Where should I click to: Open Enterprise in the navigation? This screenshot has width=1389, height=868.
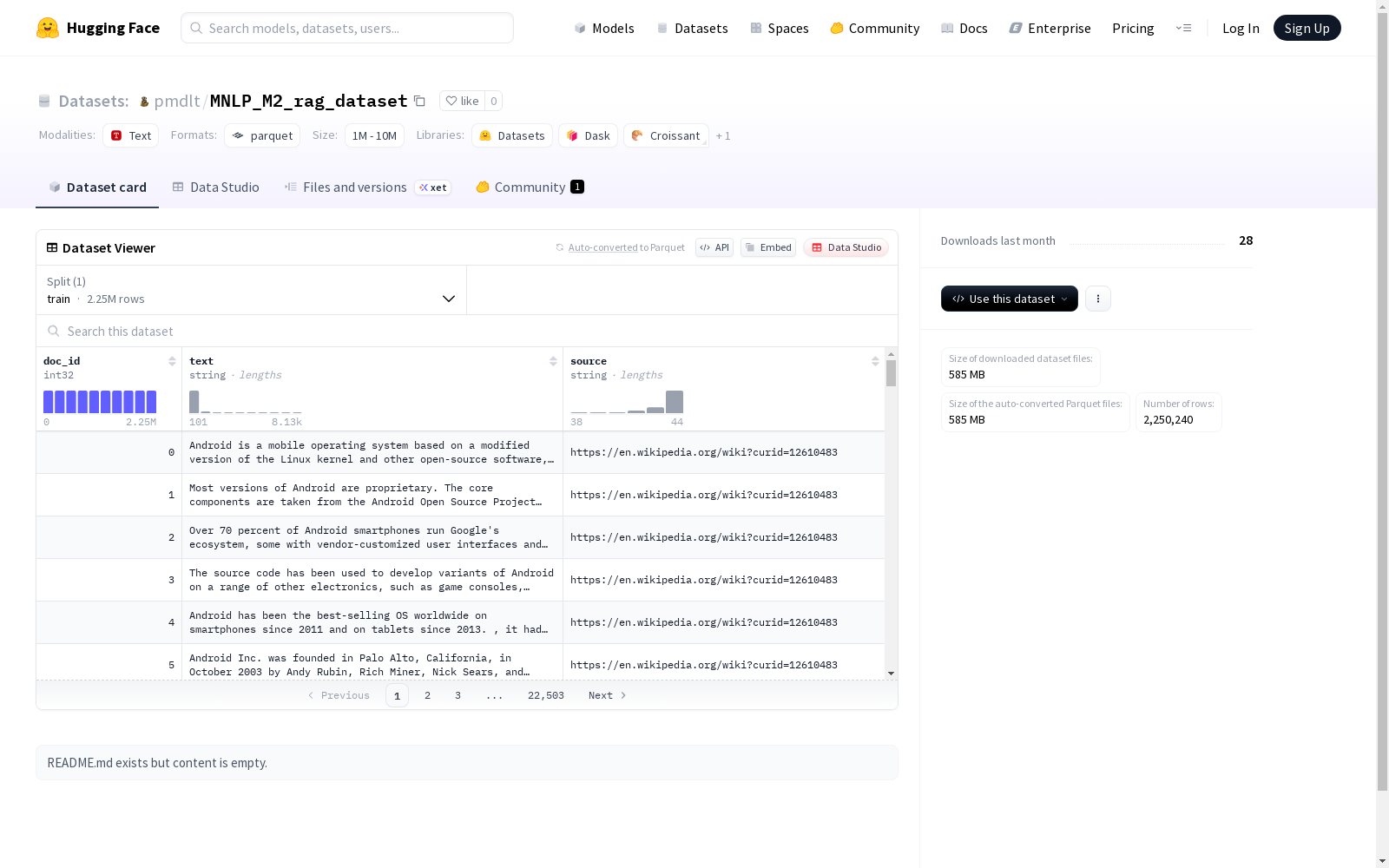(1050, 28)
